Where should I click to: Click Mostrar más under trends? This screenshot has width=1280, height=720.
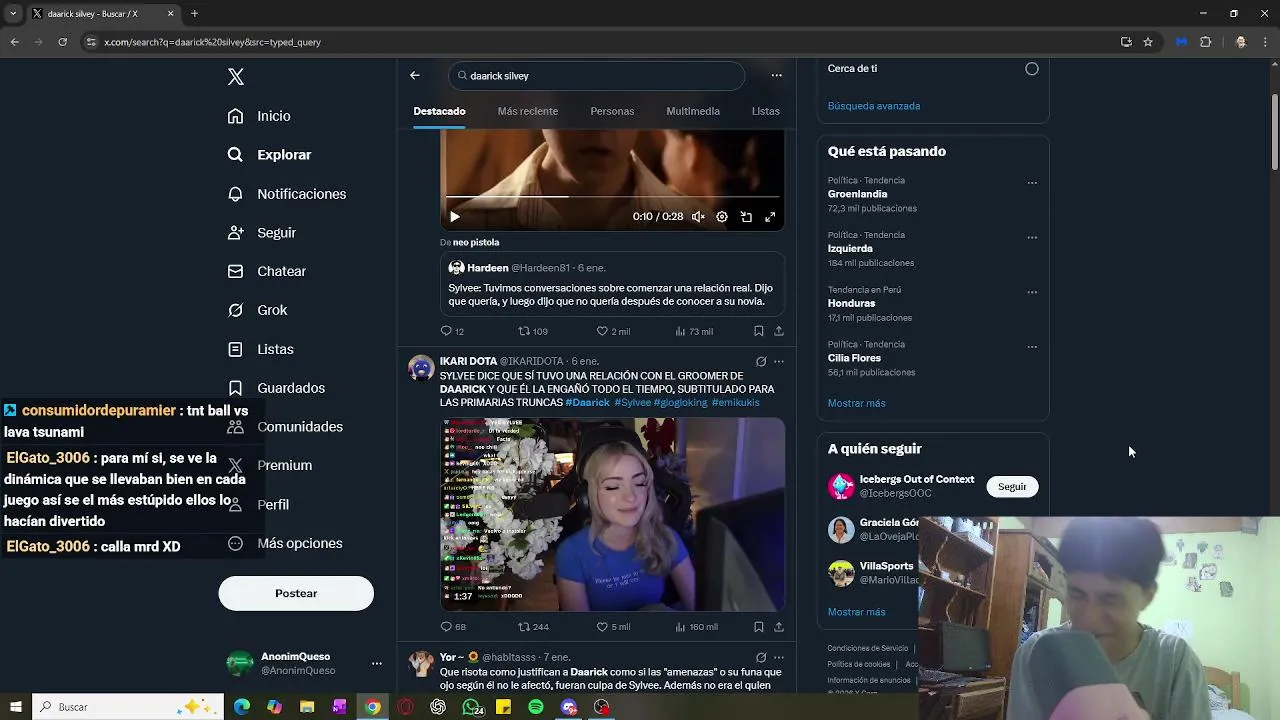[x=856, y=403]
